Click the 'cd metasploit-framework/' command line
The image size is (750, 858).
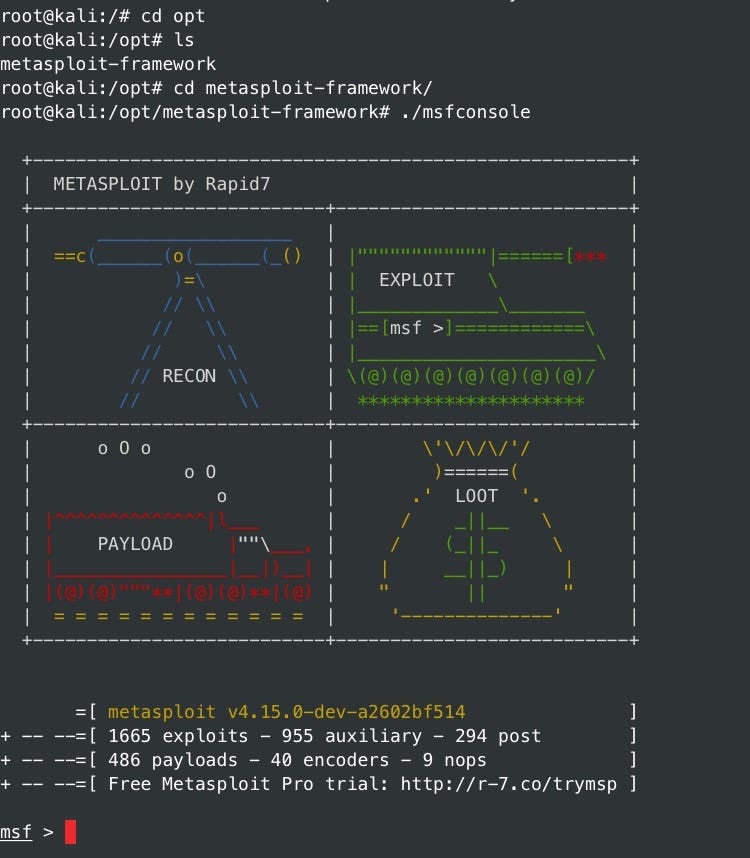click(216, 88)
